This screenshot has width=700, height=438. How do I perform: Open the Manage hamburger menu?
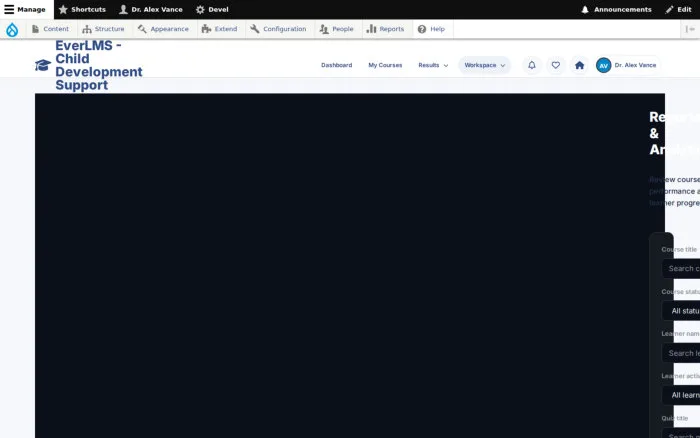click(25, 9)
